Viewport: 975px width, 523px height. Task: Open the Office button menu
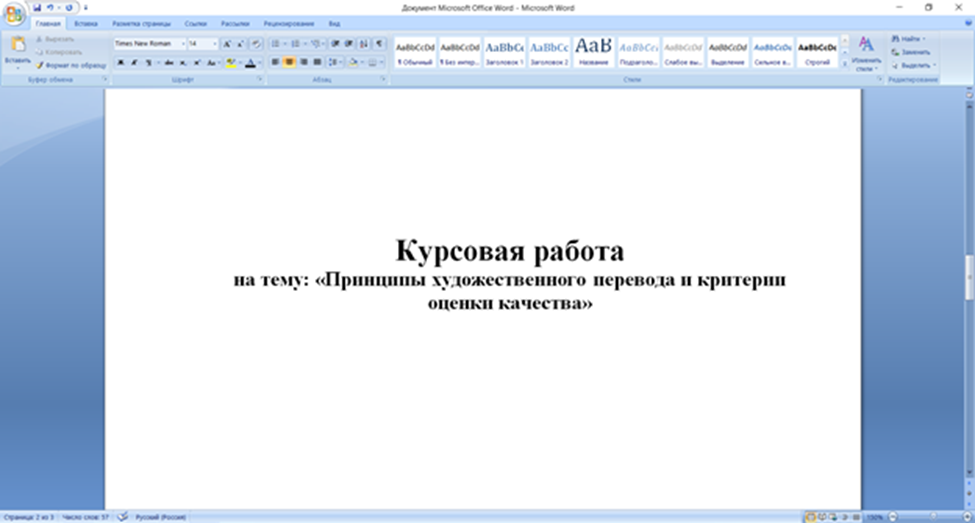(x=14, y=14)
